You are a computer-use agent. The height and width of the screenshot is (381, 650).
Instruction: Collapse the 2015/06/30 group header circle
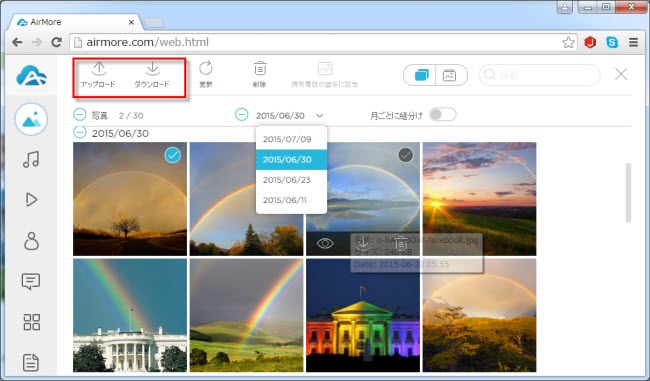(80, 133)
